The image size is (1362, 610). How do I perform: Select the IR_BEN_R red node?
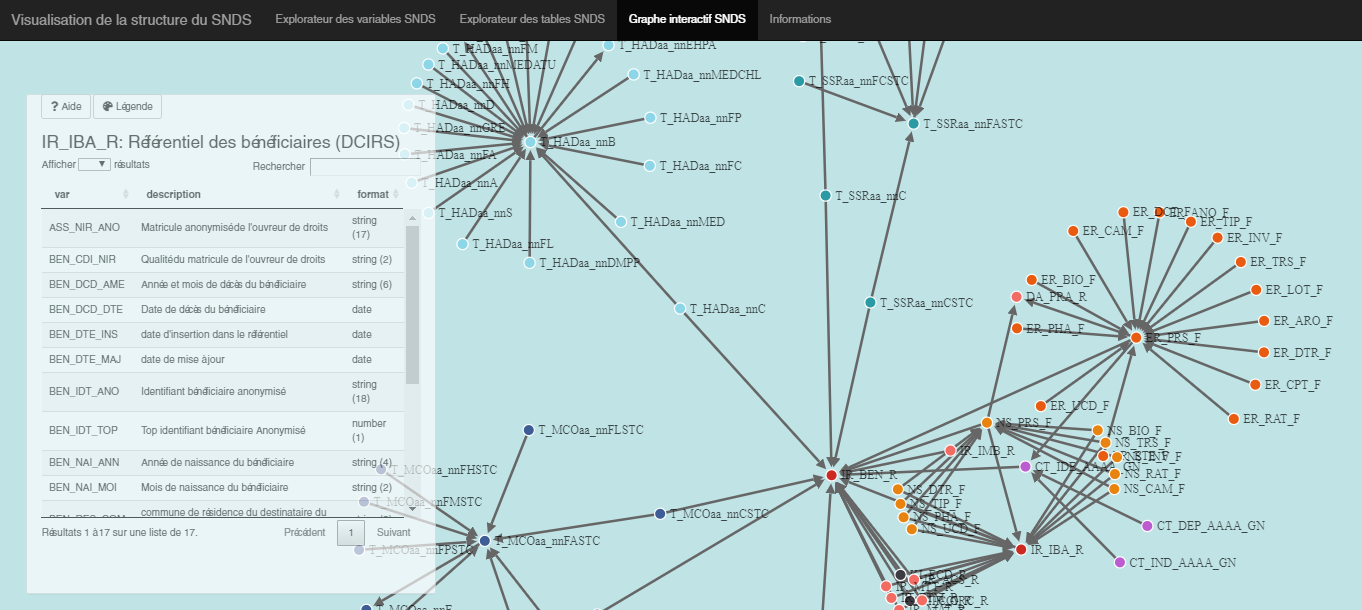click(831, 475)
